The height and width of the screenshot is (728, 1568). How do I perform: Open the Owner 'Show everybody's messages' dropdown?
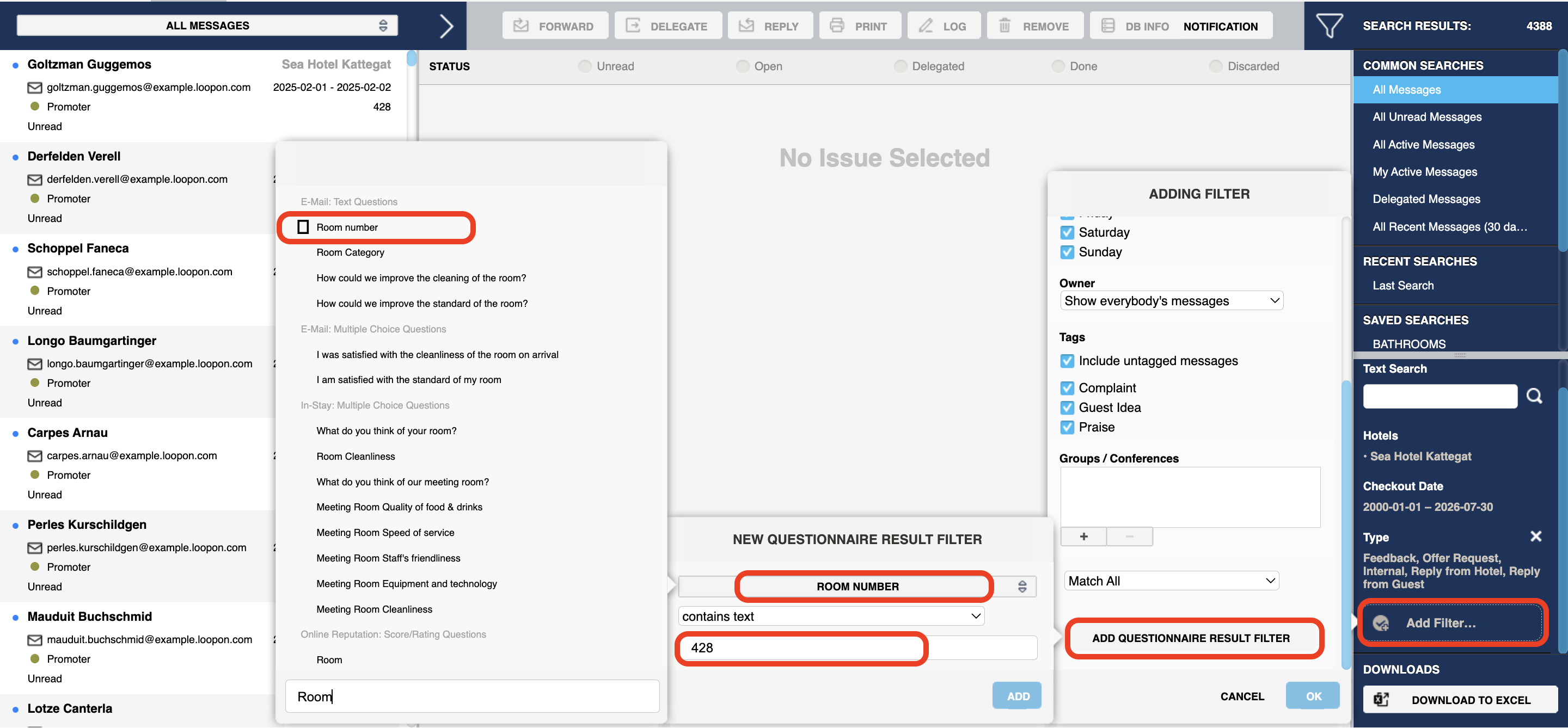1171,300
